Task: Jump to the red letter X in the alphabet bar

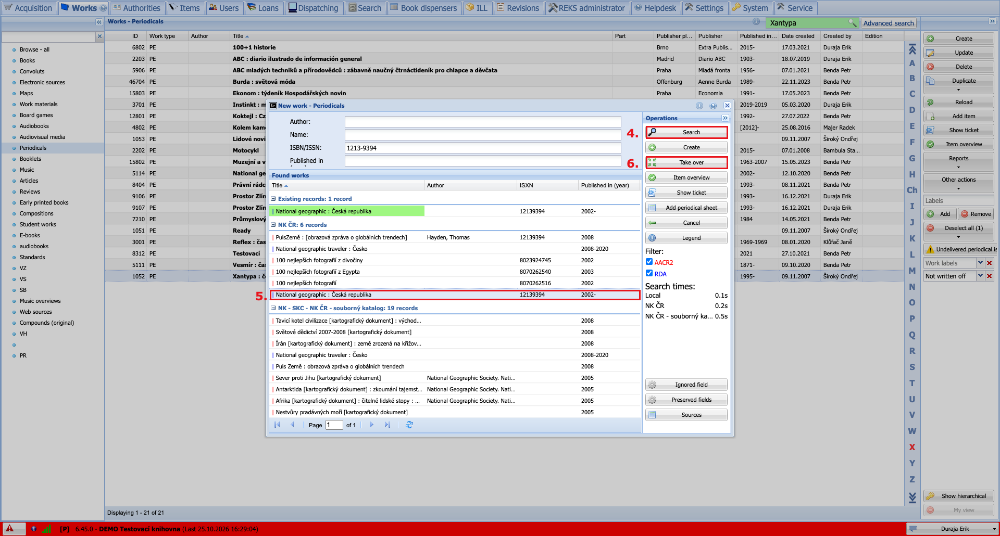Action: coord(912,447)
